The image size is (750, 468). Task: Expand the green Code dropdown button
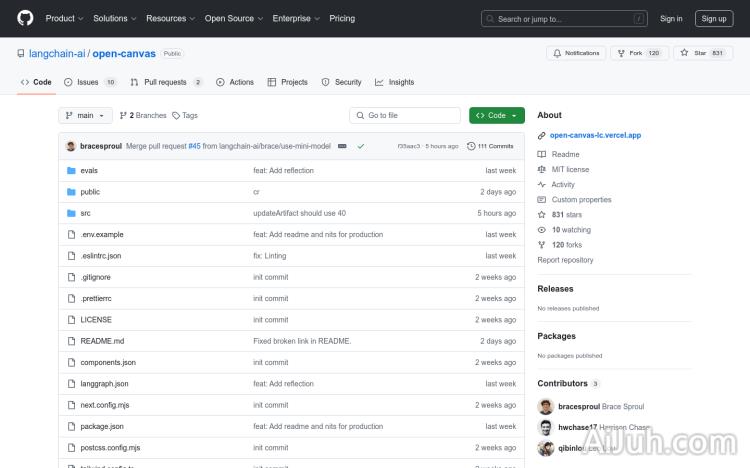pyautogui.click(x=497, y=115)
